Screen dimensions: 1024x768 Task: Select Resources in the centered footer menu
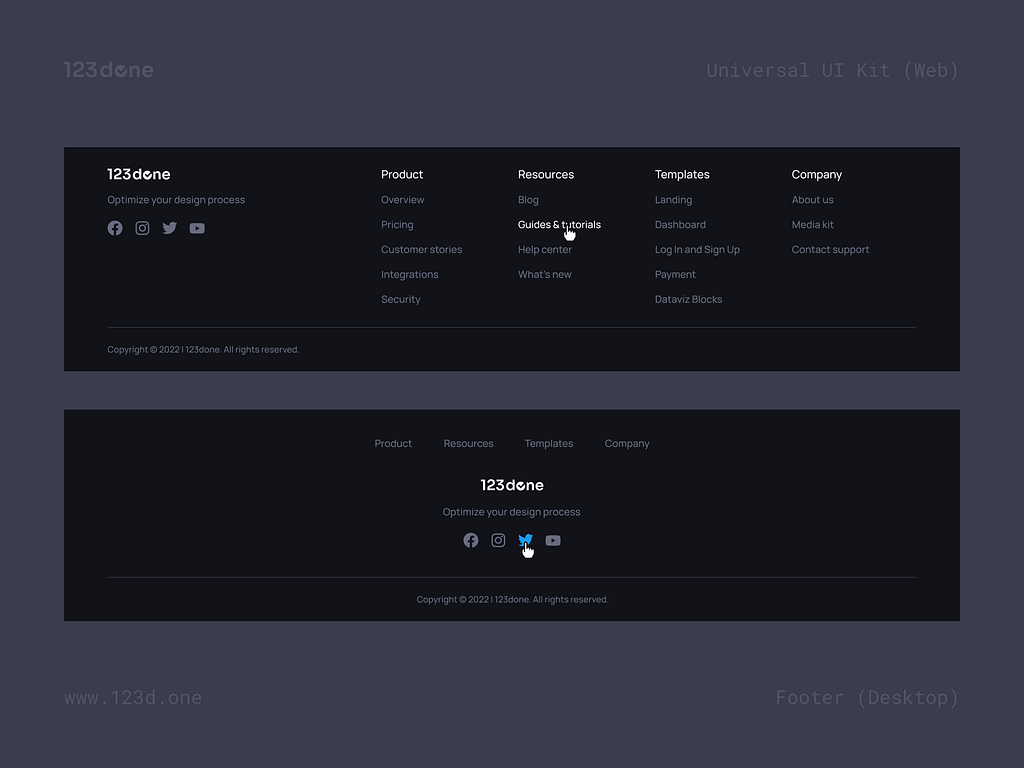468,443
